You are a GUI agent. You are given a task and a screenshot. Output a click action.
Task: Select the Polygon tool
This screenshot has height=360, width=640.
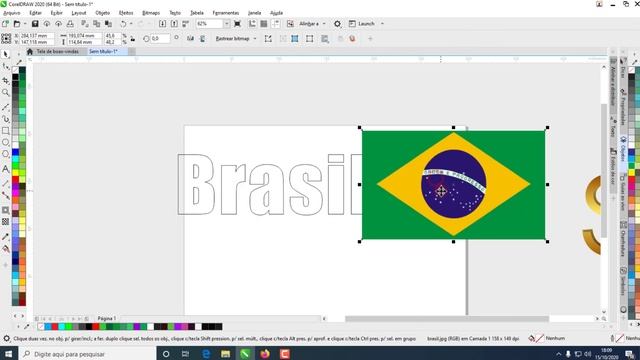pos(5,154)
